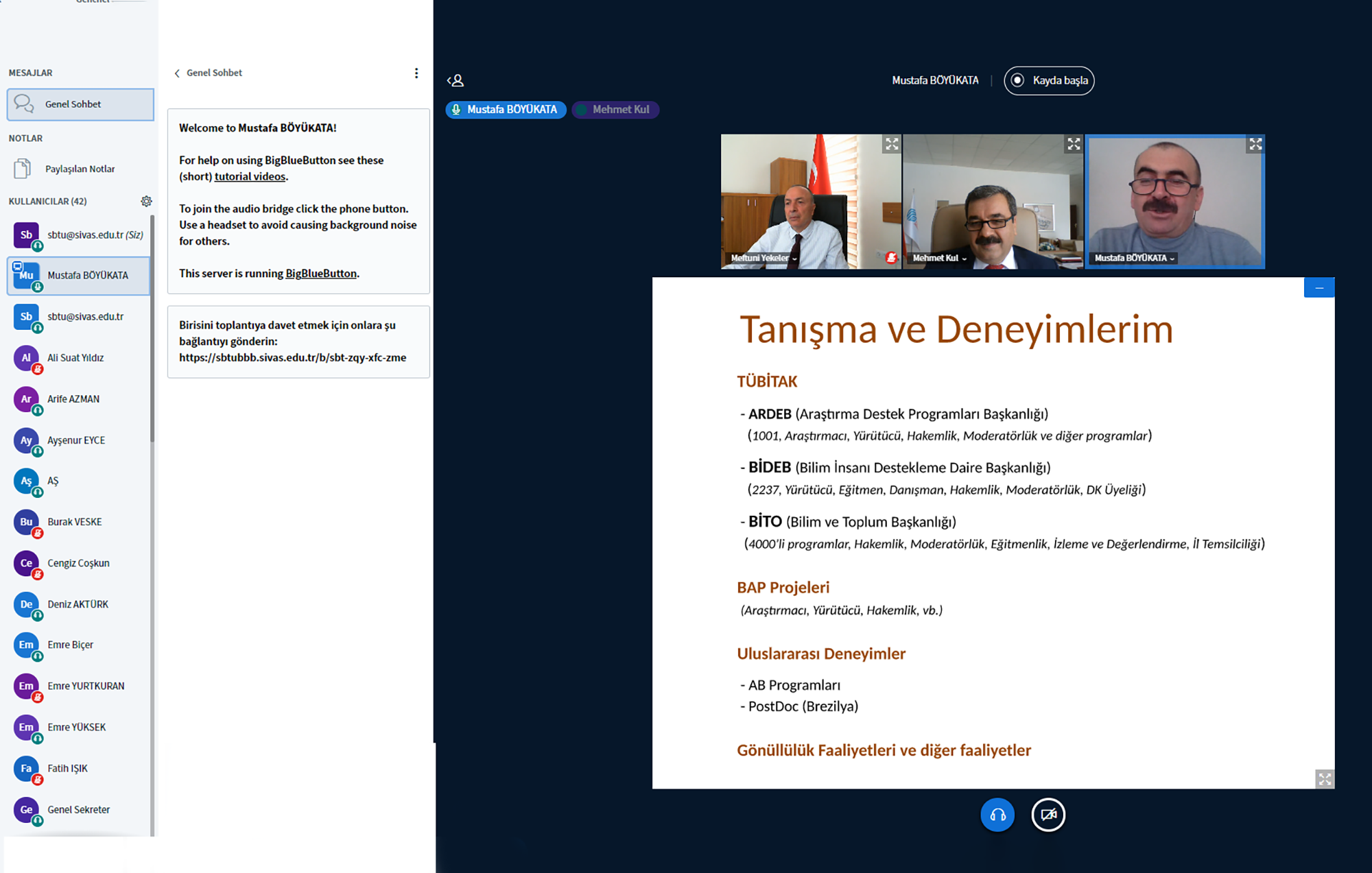Click Fatih IŞIK name in user list
1372x873 pixels.
(68, 768)
